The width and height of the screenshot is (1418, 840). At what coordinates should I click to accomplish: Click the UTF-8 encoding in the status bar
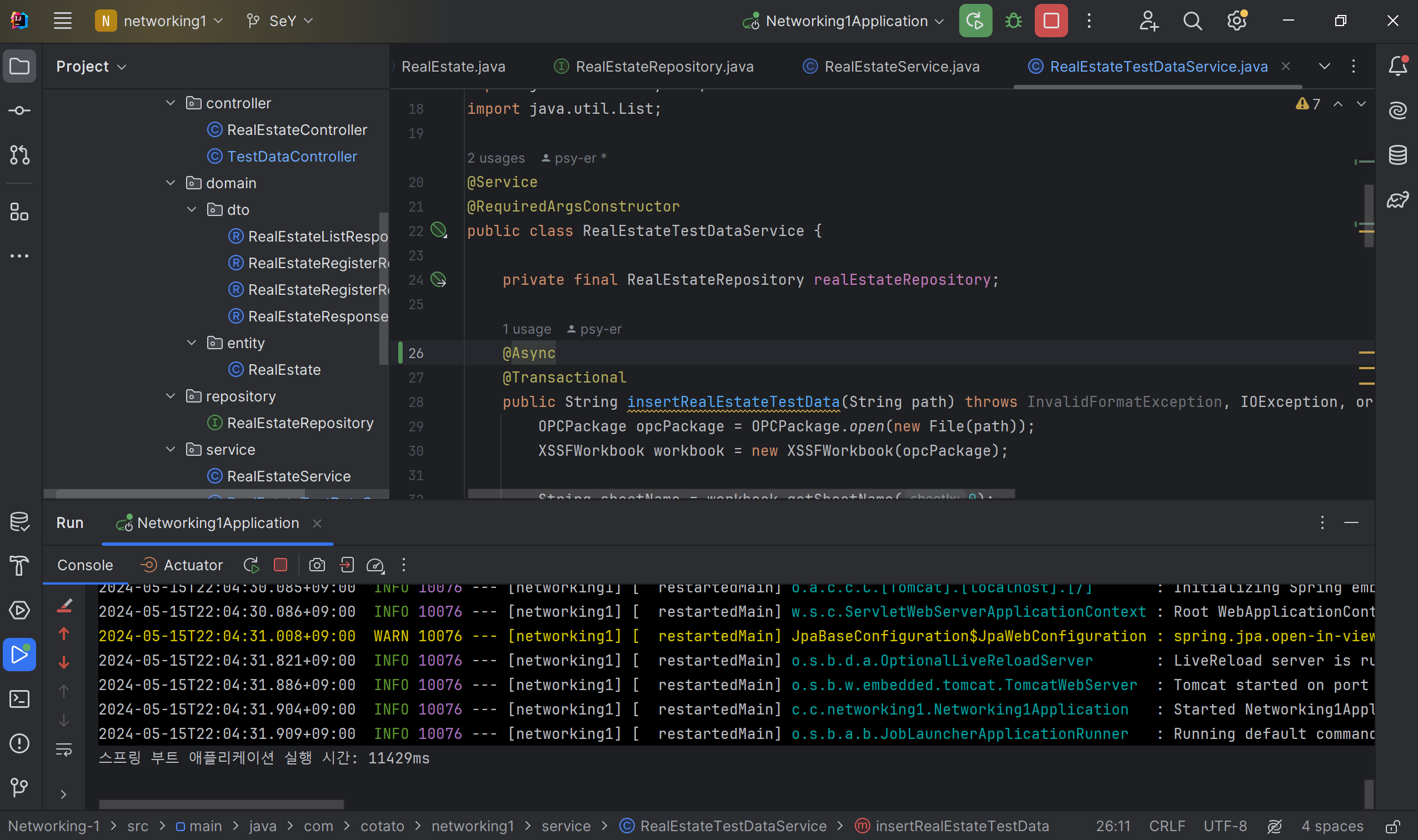(x=1224, y=827)
